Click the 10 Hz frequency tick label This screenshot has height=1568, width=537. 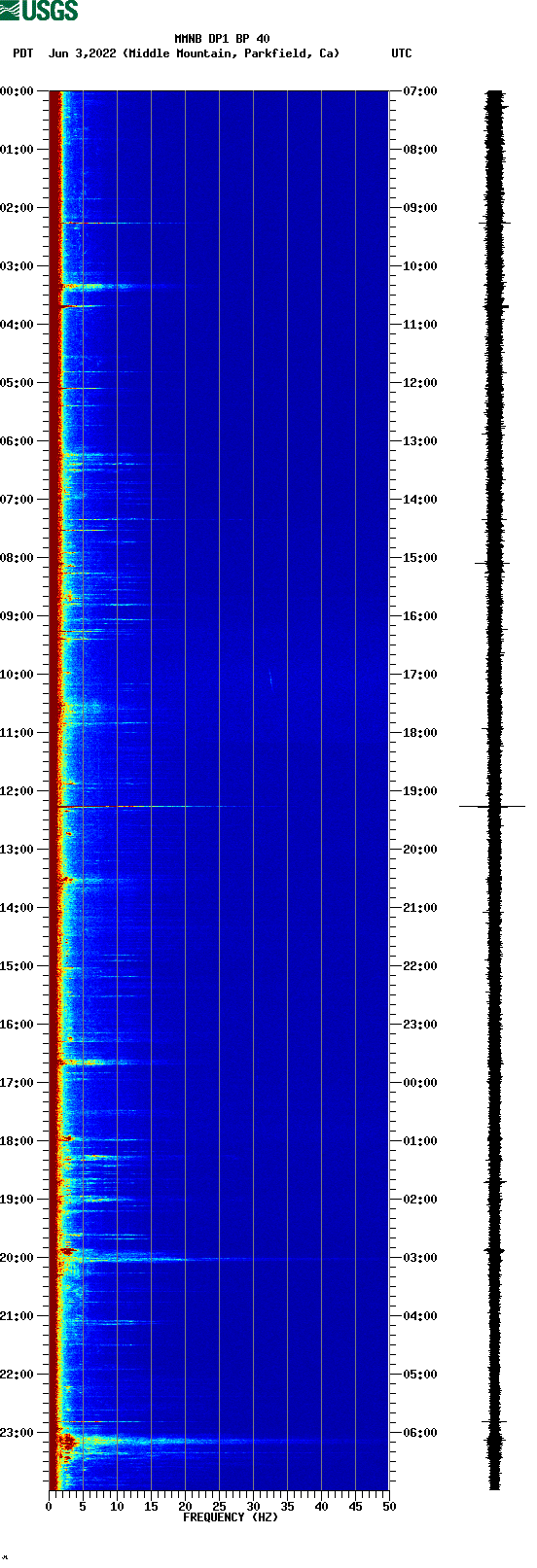tap(117, 1507)
